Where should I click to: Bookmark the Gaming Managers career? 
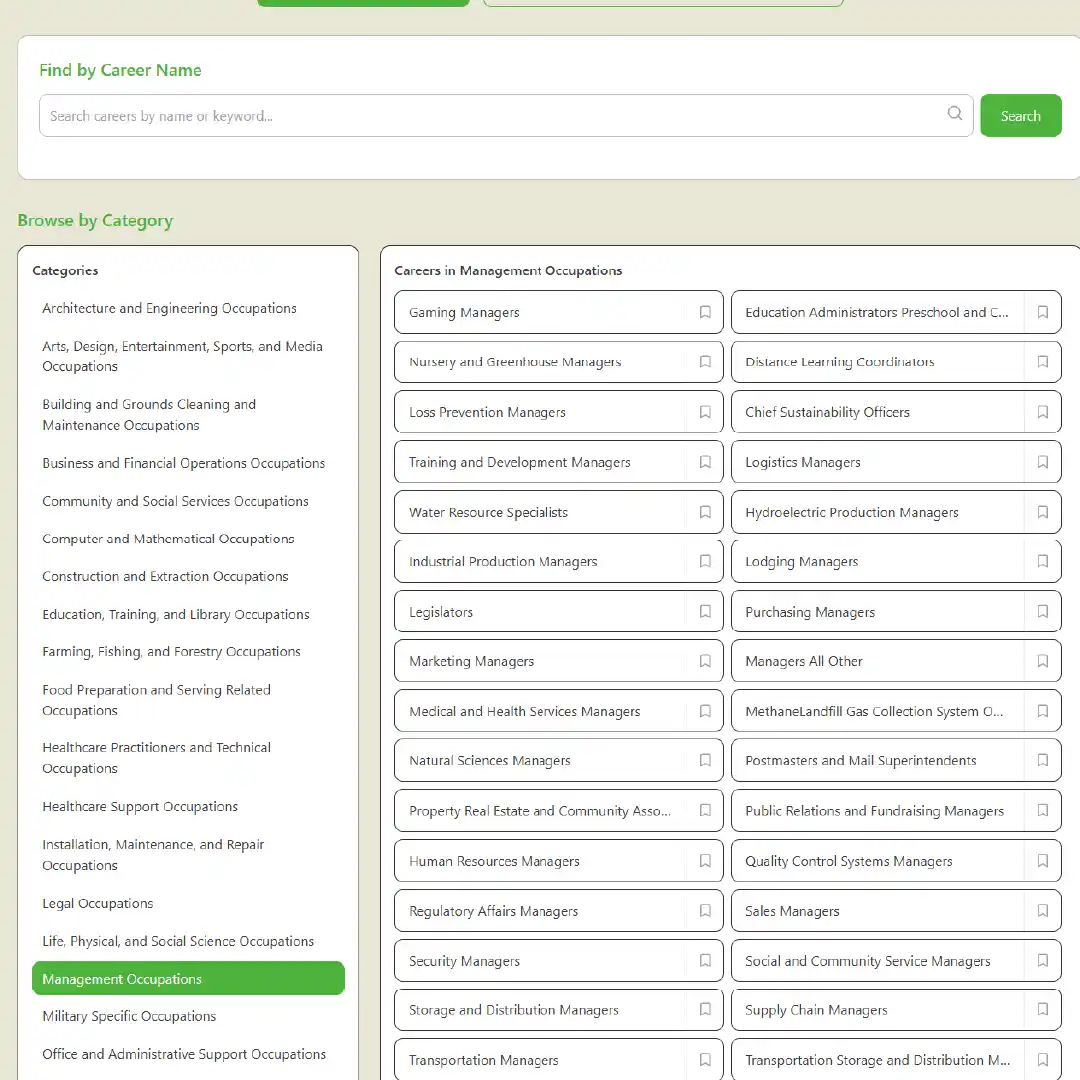(x=705, y=312)
